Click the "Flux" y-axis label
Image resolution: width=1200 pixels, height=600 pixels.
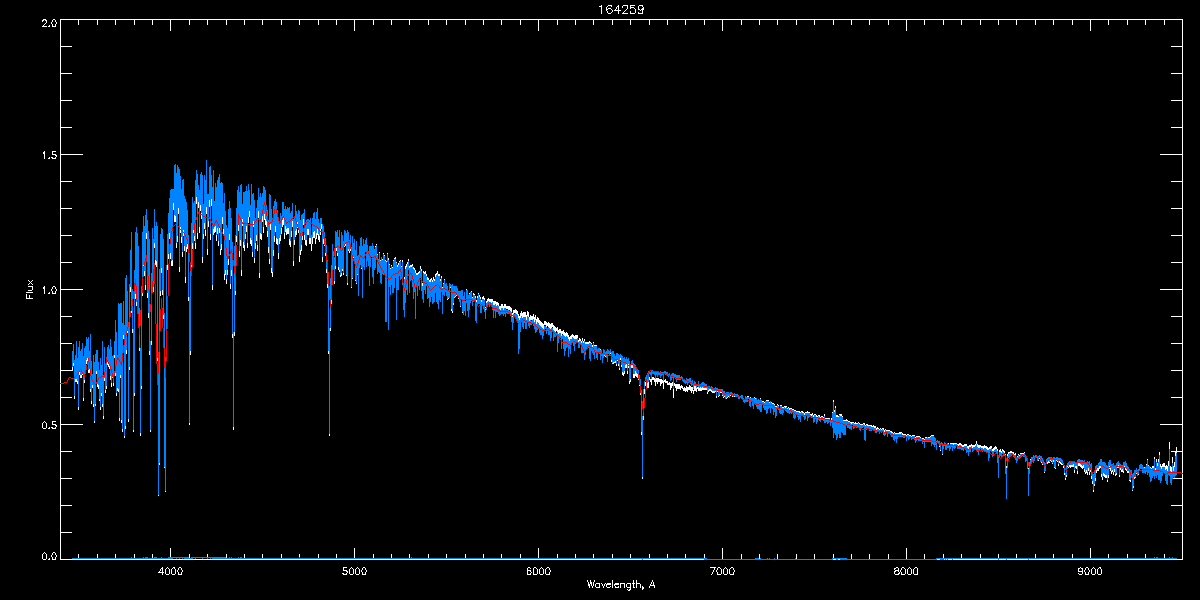pos(30,289)
